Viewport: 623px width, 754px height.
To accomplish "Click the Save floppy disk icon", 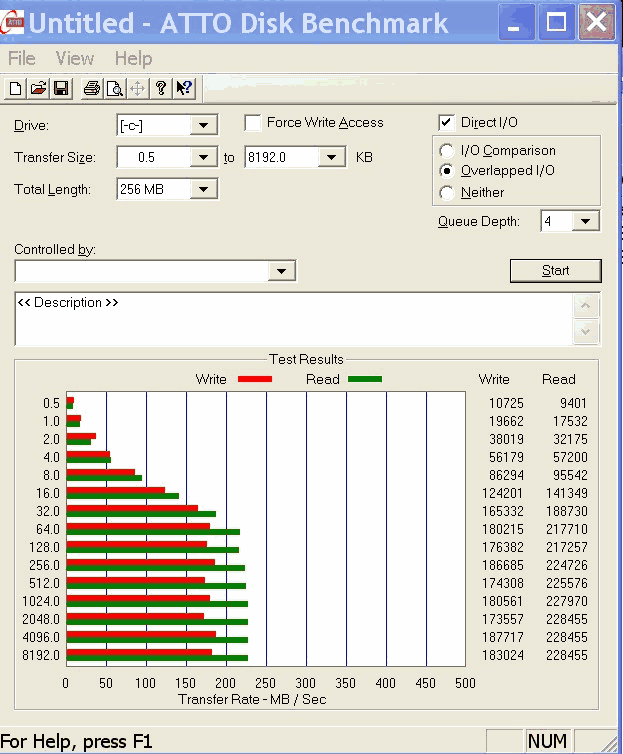I will [60, 89].
